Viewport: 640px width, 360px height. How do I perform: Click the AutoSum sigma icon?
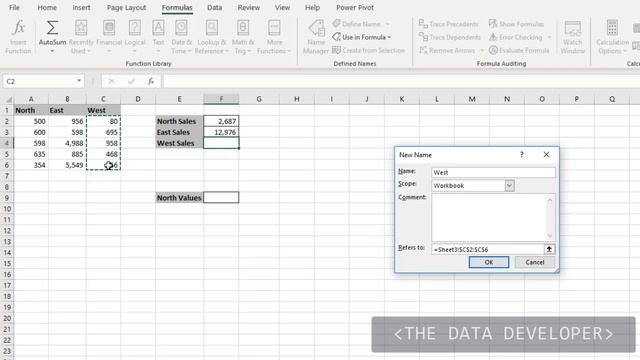(52, 28)
